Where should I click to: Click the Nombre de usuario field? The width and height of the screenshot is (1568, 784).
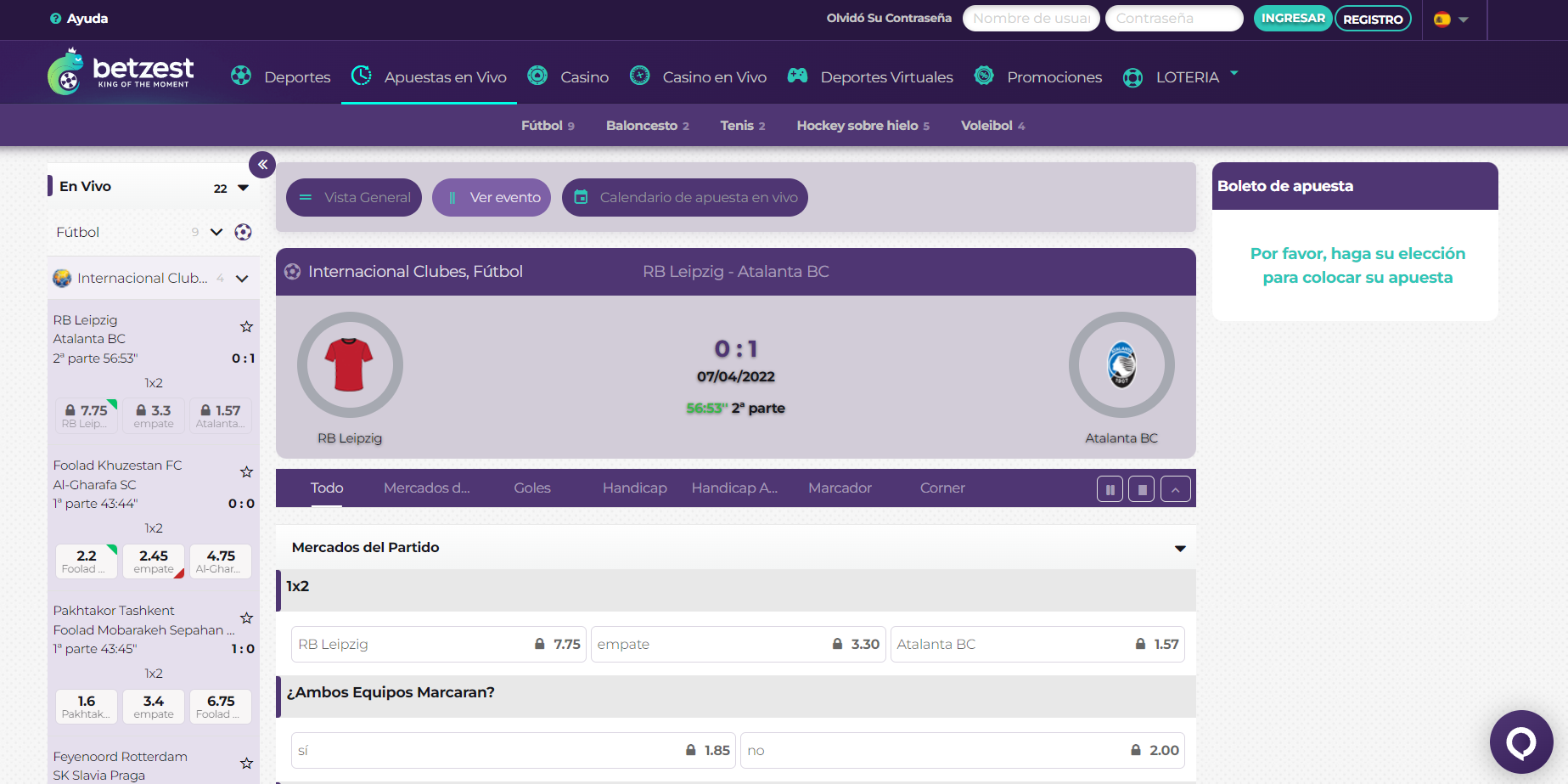1031,19
